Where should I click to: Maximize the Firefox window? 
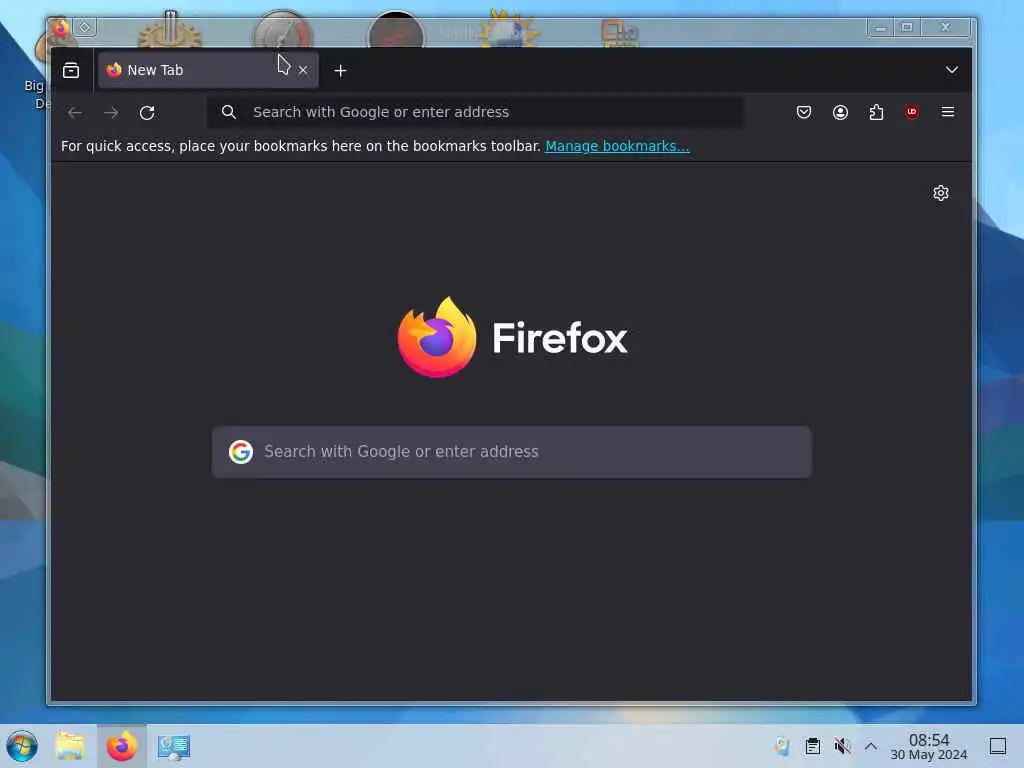tap(906, 27)
